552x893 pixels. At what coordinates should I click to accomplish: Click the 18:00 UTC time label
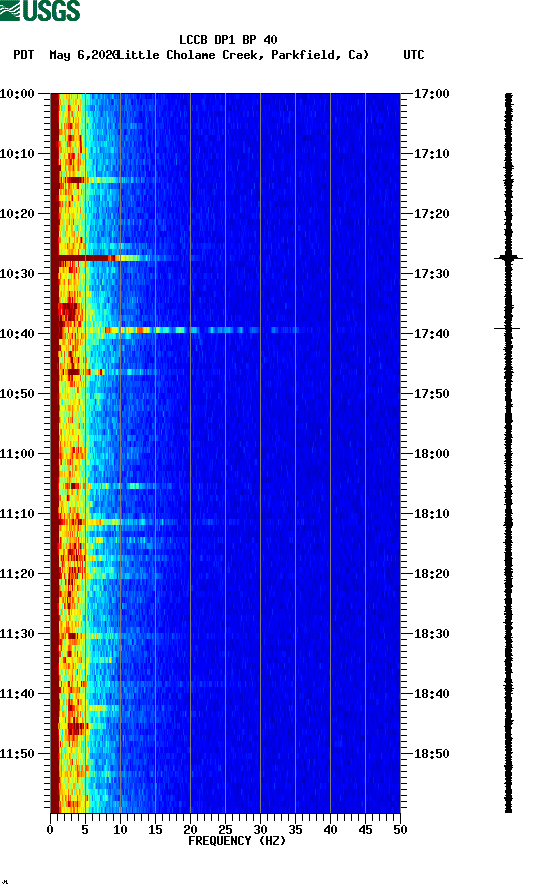coord(432,454)
